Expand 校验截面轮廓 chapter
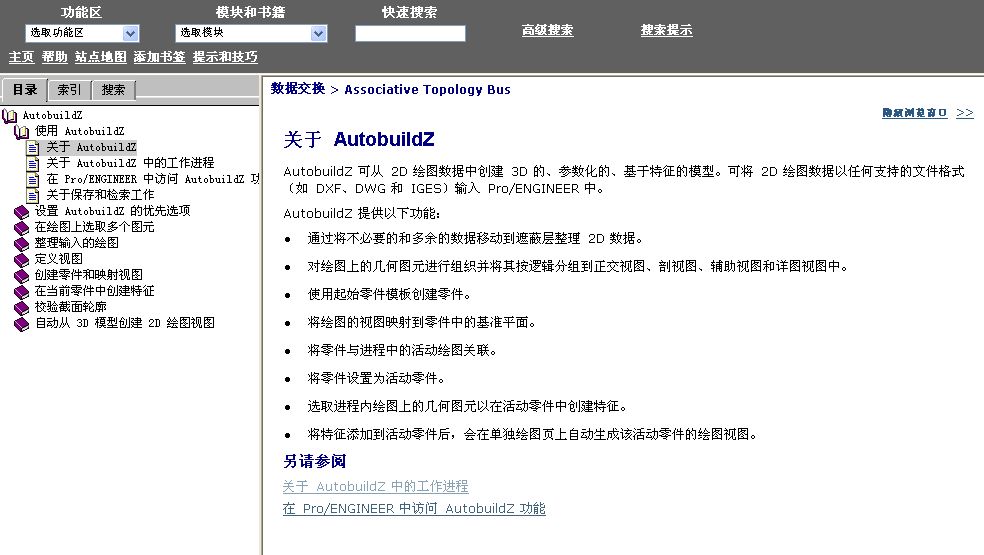Screen dimensions: 984x555 70,308
